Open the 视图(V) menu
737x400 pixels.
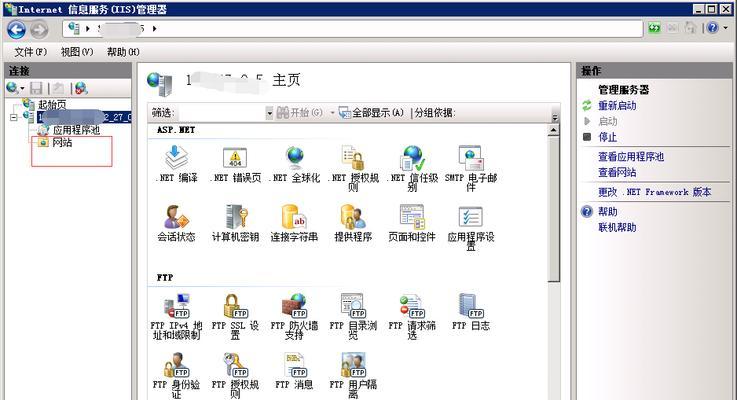(x=77, y=52)
